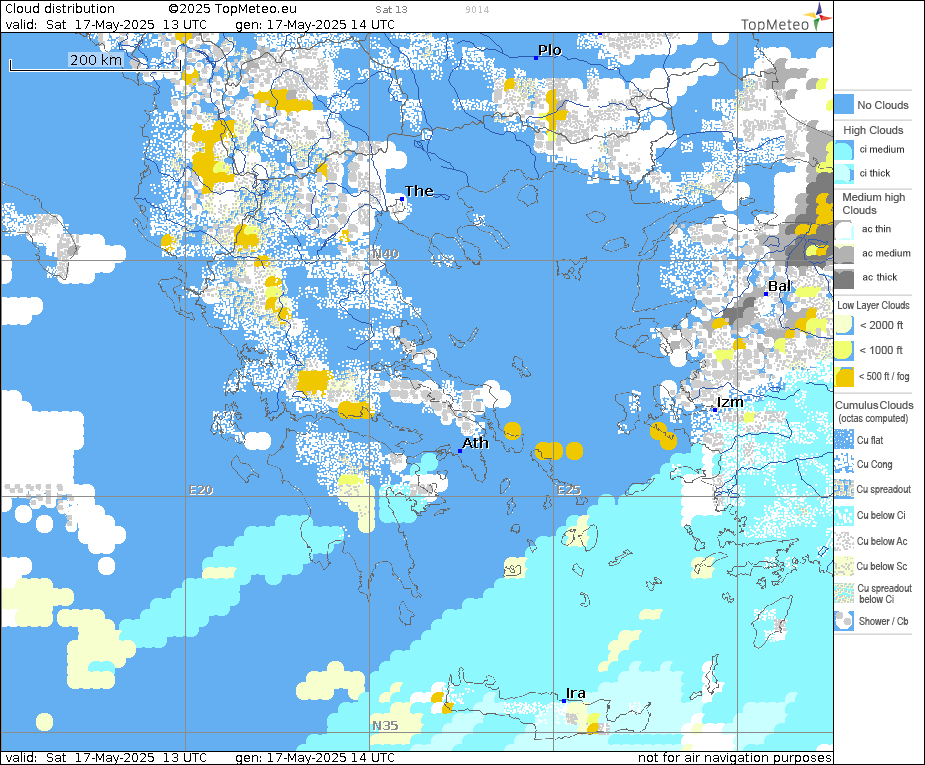Click the 200 km scale bar label
This screenshot has width=925, height=765.
tap(96, 60)
